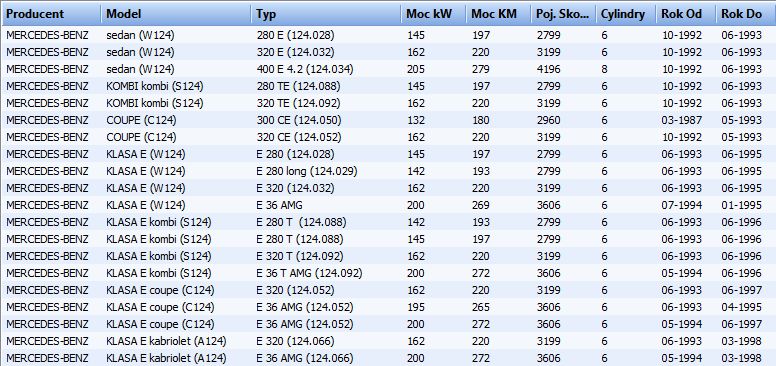Sort by the Rok Od header
The image size is (776, 366).
tap(686, 14)
